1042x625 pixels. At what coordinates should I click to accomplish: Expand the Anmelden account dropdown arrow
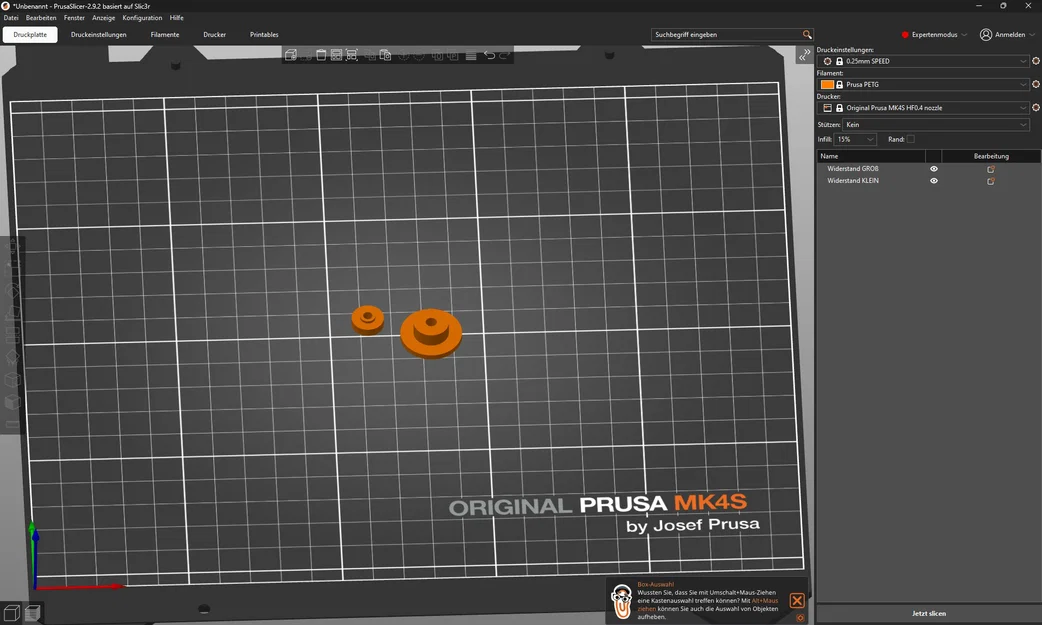pos(1031,35)
